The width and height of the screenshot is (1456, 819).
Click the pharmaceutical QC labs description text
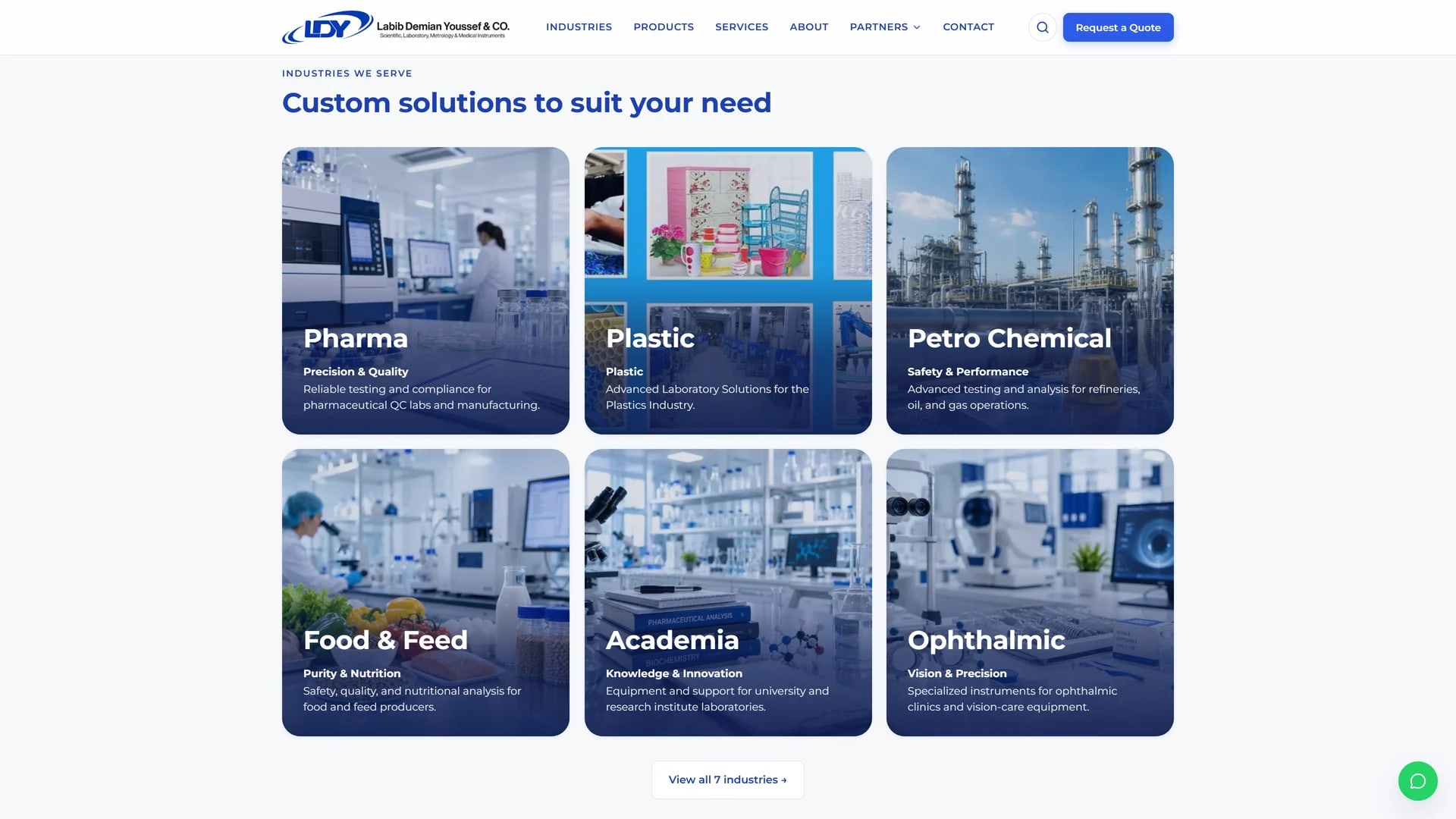point(422,397)
